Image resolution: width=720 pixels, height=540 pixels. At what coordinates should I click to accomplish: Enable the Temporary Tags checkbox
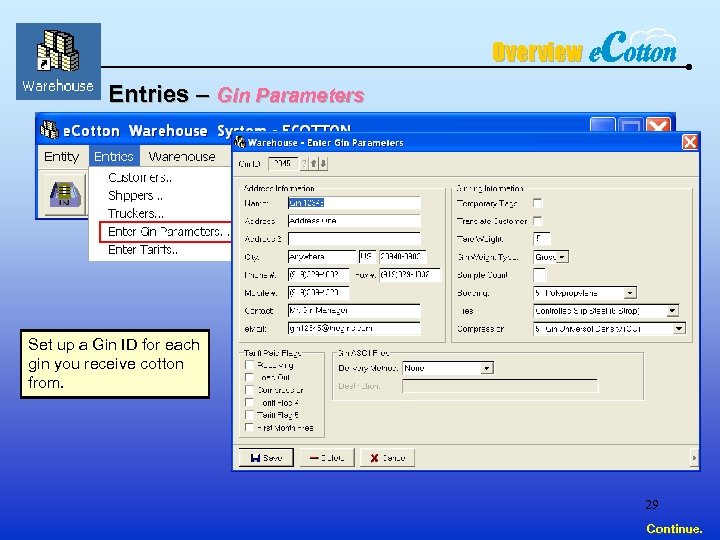(x=537, y=203)
